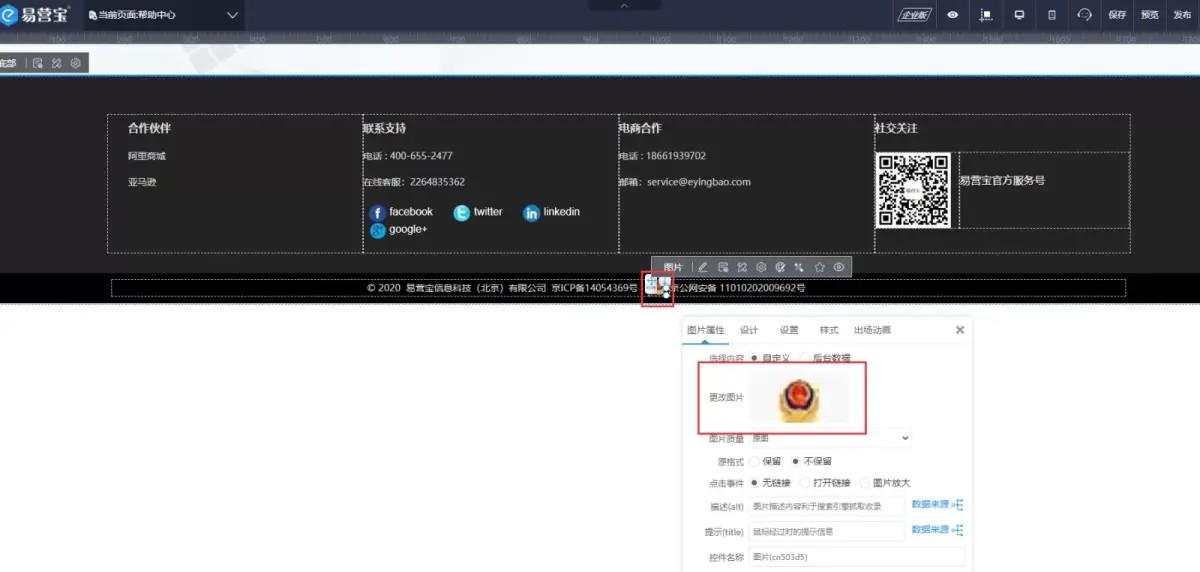Click the alignment guides icon in top toolbar

coord(986,15)
